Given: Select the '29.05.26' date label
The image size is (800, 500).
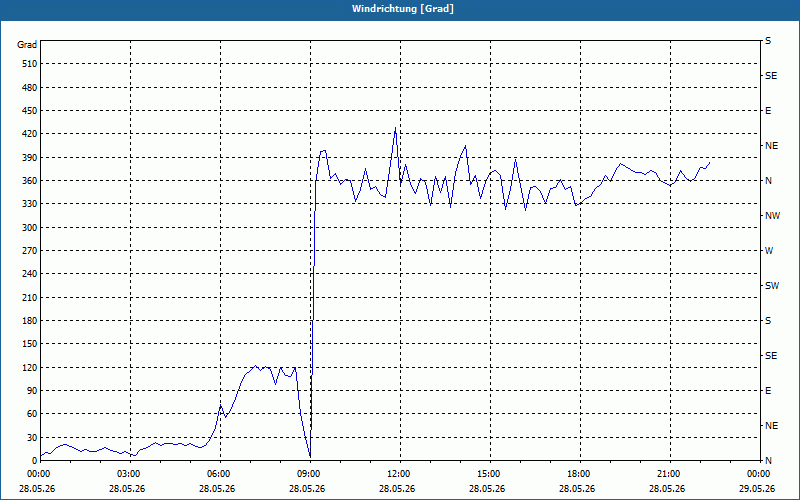Looking at the screenshot, I should tap(756, 489).
